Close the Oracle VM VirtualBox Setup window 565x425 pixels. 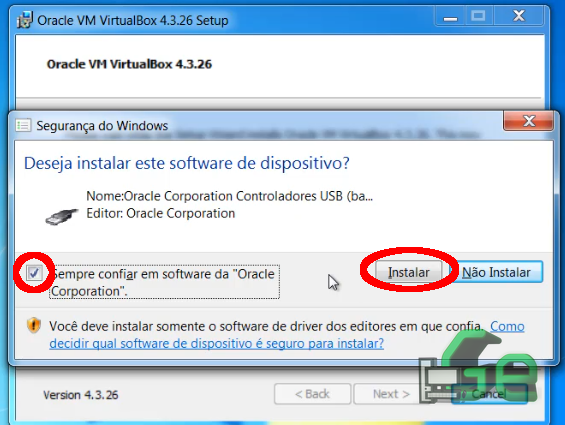[519, 17]
